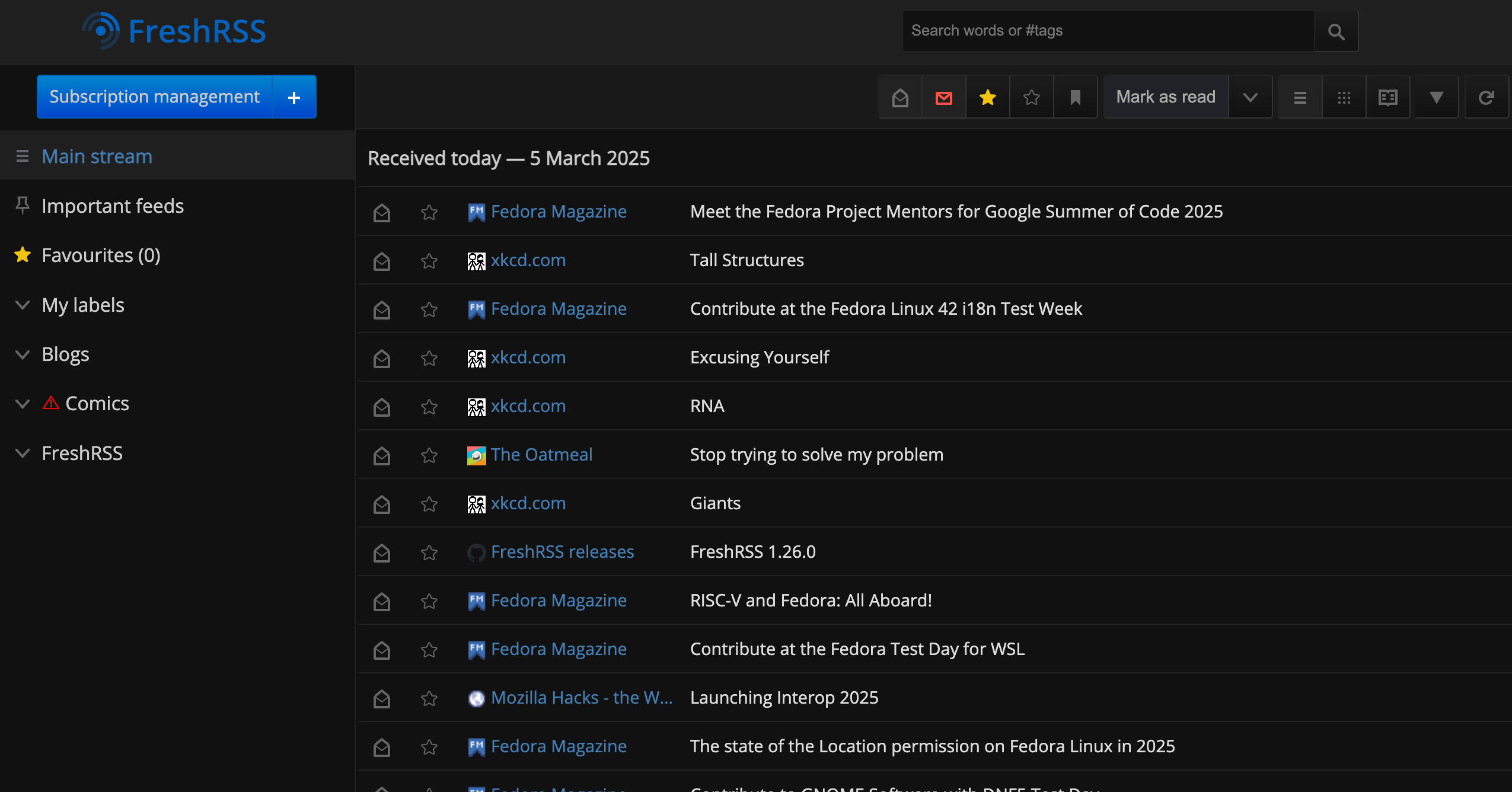
Task: Click the home/all items filter icon
Action: click(899, 97)
